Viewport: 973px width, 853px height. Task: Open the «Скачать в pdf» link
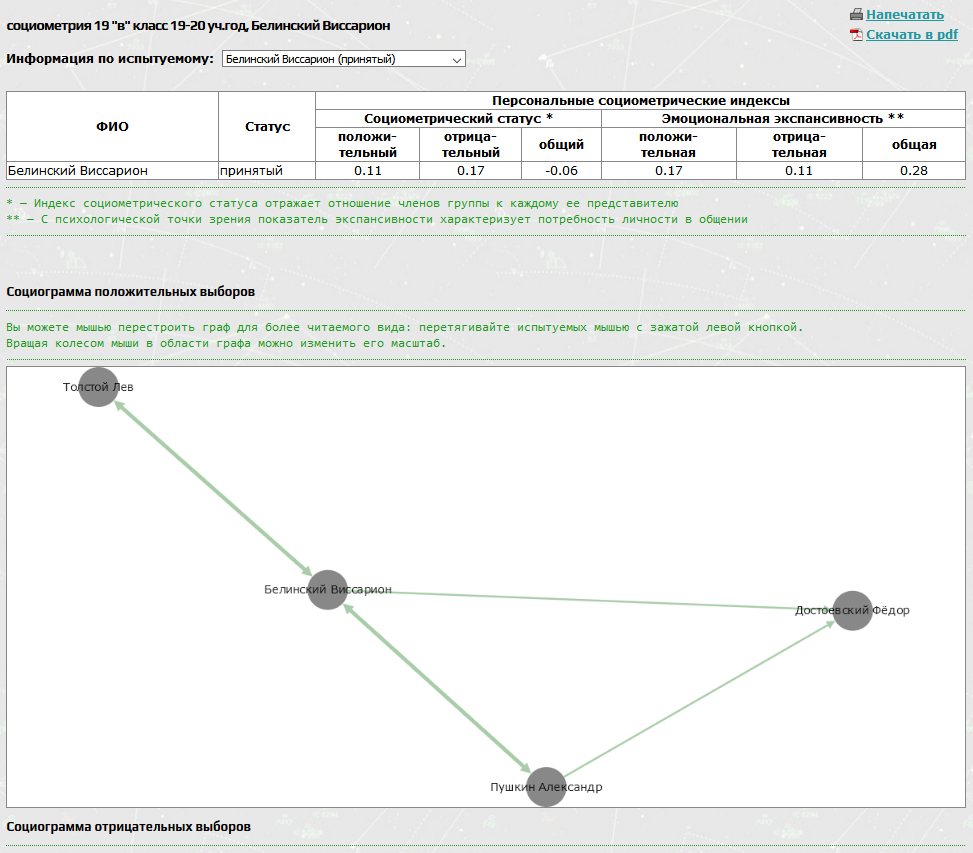coord(911,35)
